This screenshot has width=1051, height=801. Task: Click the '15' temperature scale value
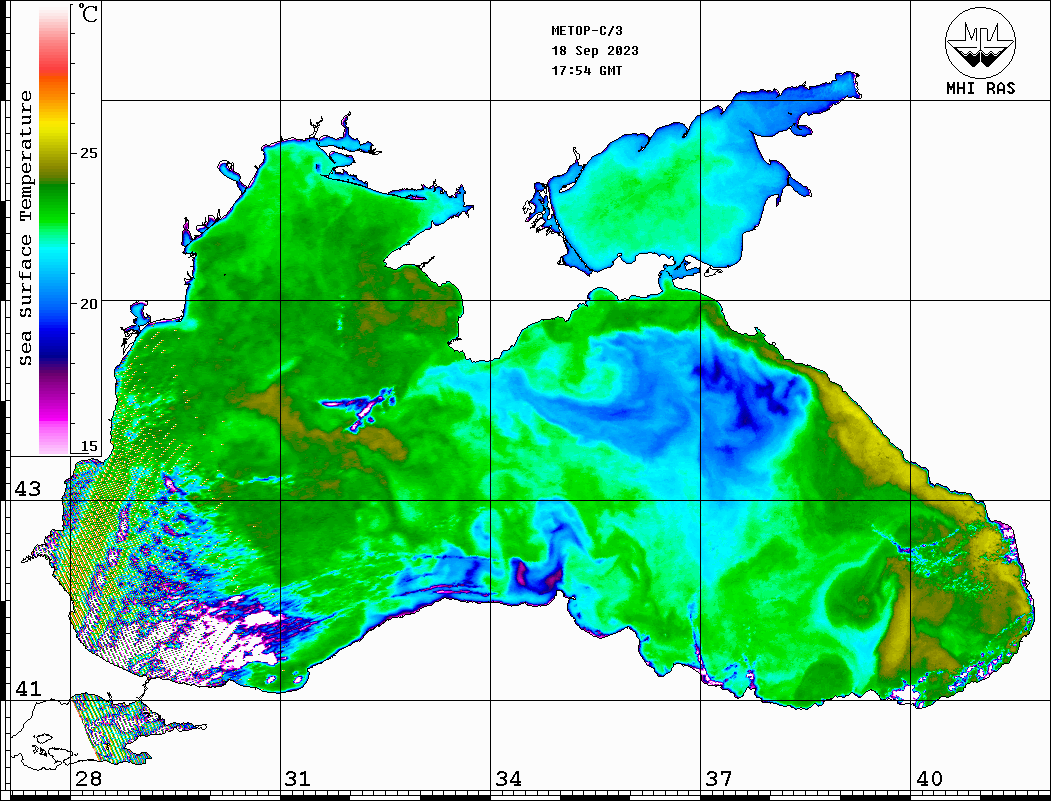pyautogui.click(x=88, y=446)
